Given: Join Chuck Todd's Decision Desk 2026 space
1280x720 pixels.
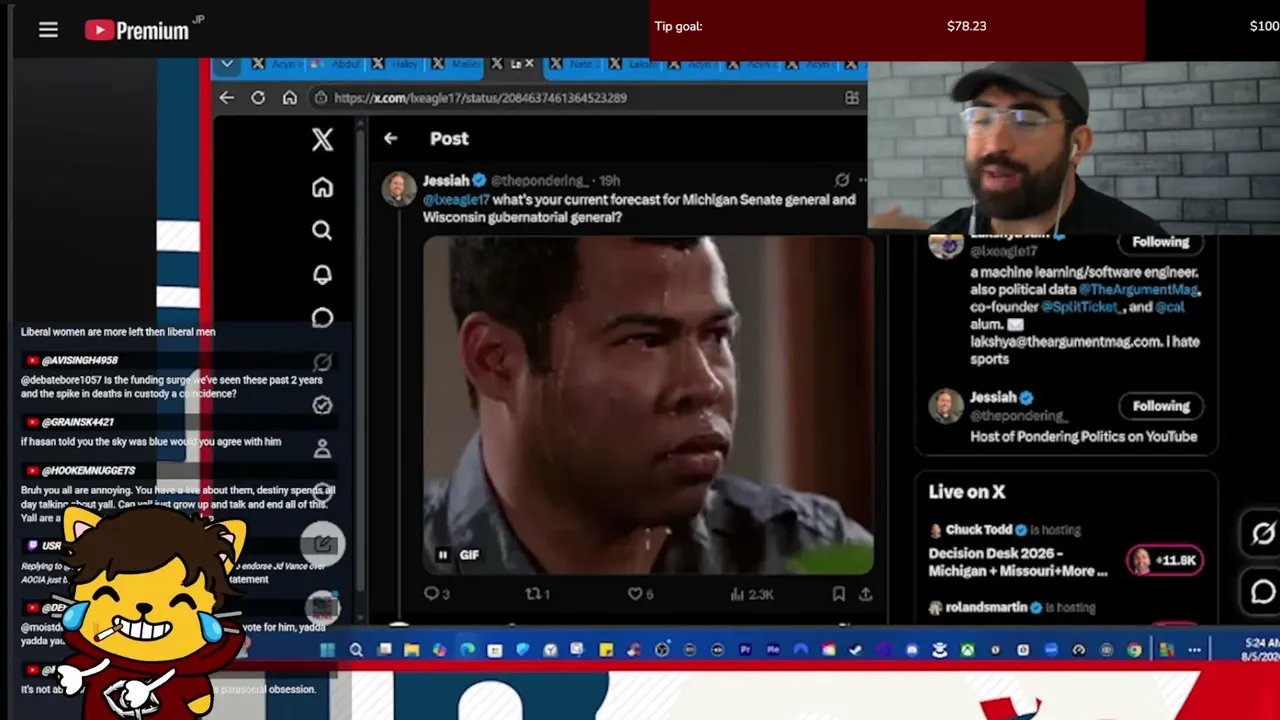Looking at the screenshot, I should [x=1018, y=562].
